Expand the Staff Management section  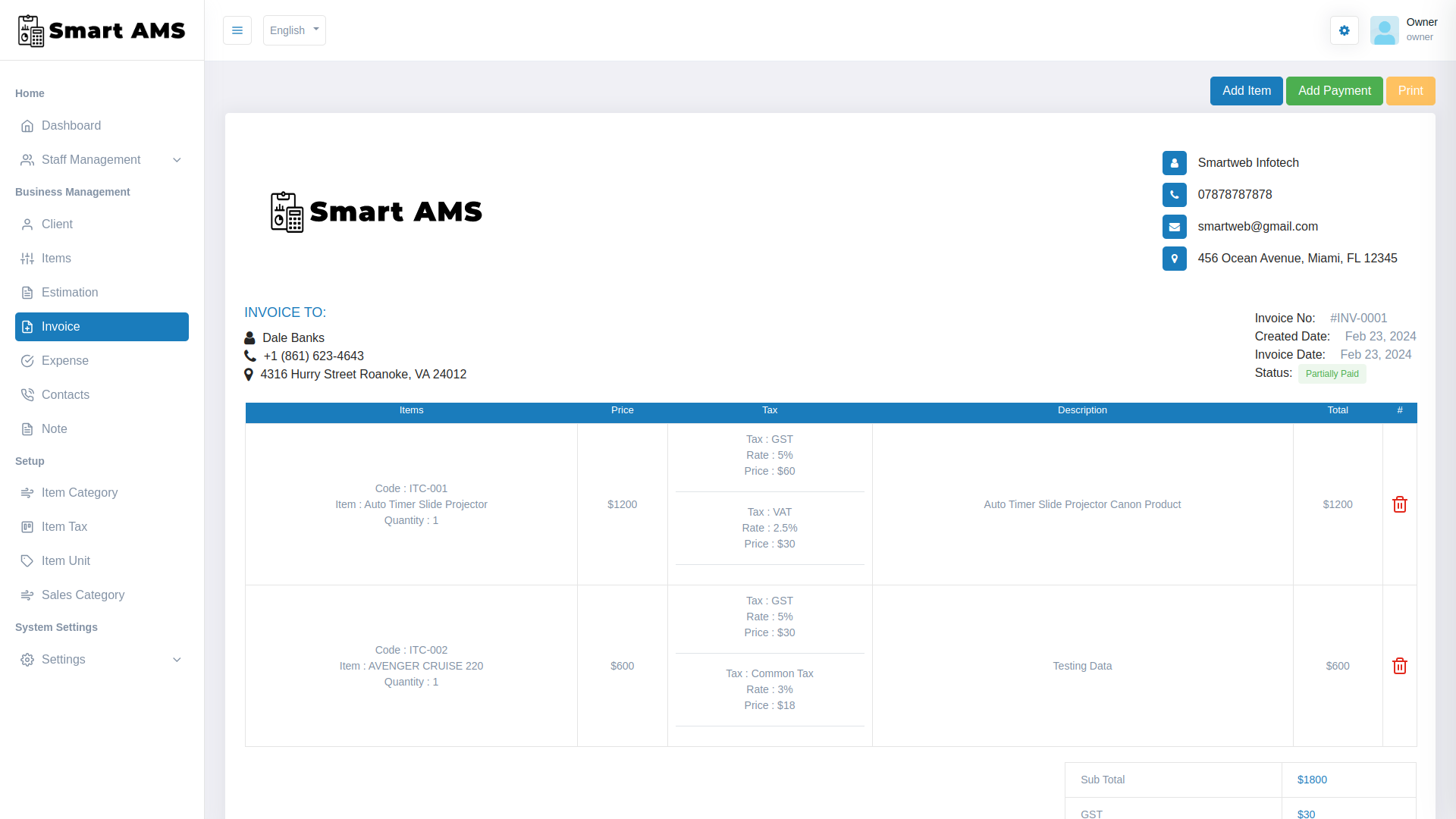tap(177, 160)
